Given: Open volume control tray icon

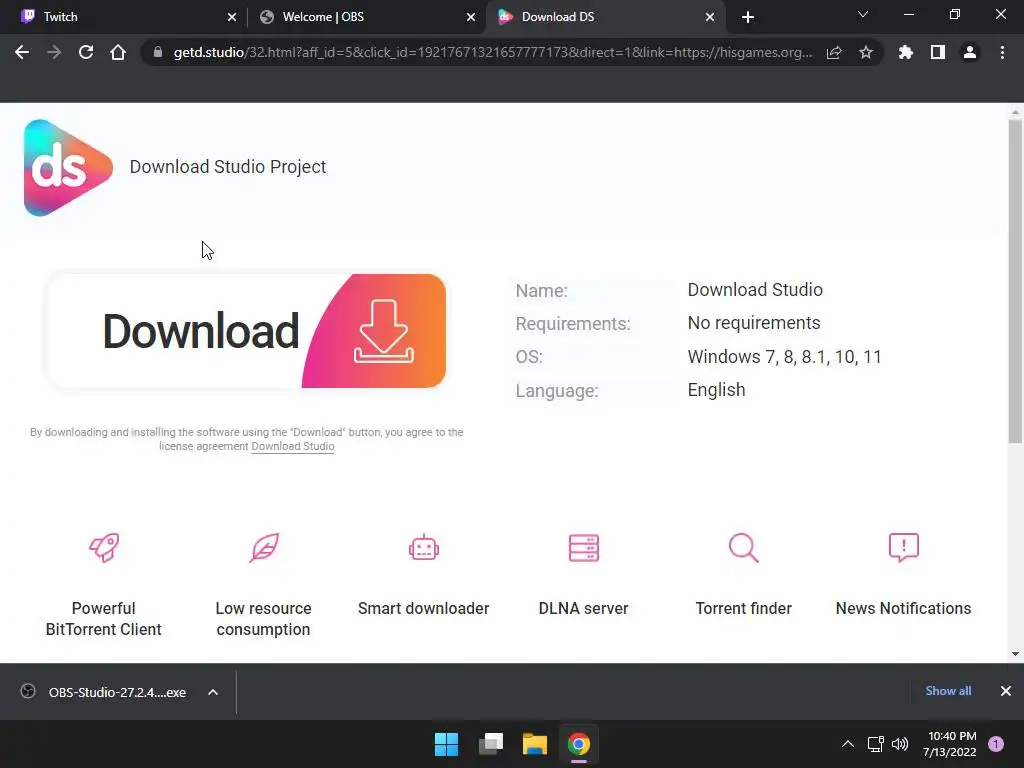Looking at the screenshot, I should (900, 744).
